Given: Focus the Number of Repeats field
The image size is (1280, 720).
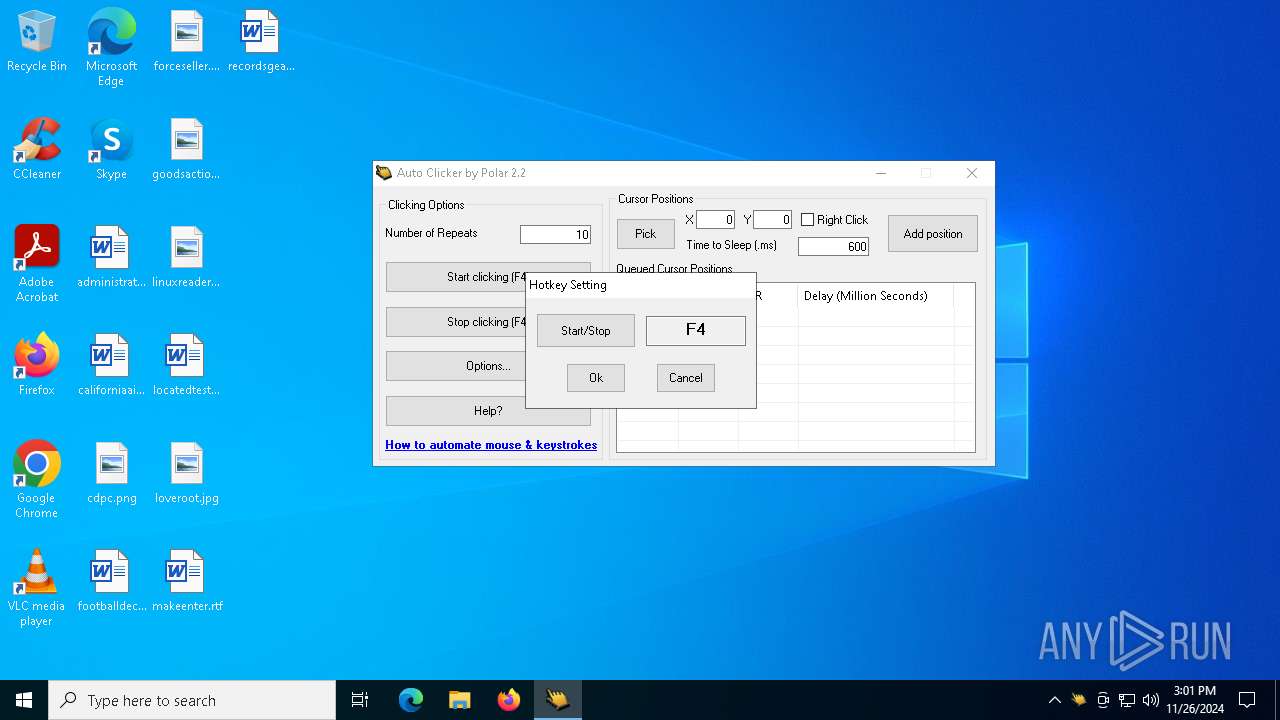Looking at the screenshot, I should (556, 235).
